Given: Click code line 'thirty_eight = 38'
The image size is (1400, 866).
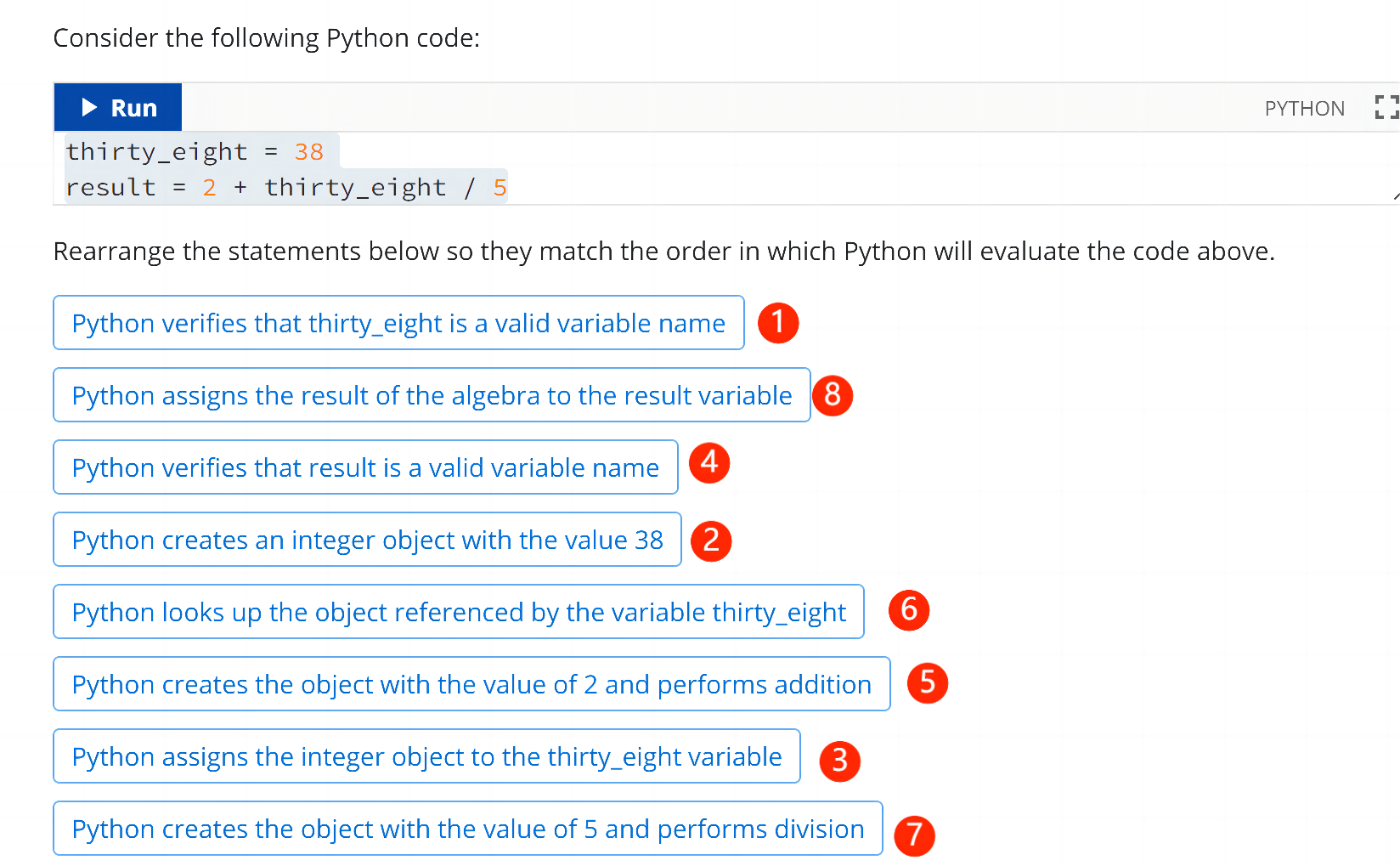Looking at the screenshot, I should point(195,151).
